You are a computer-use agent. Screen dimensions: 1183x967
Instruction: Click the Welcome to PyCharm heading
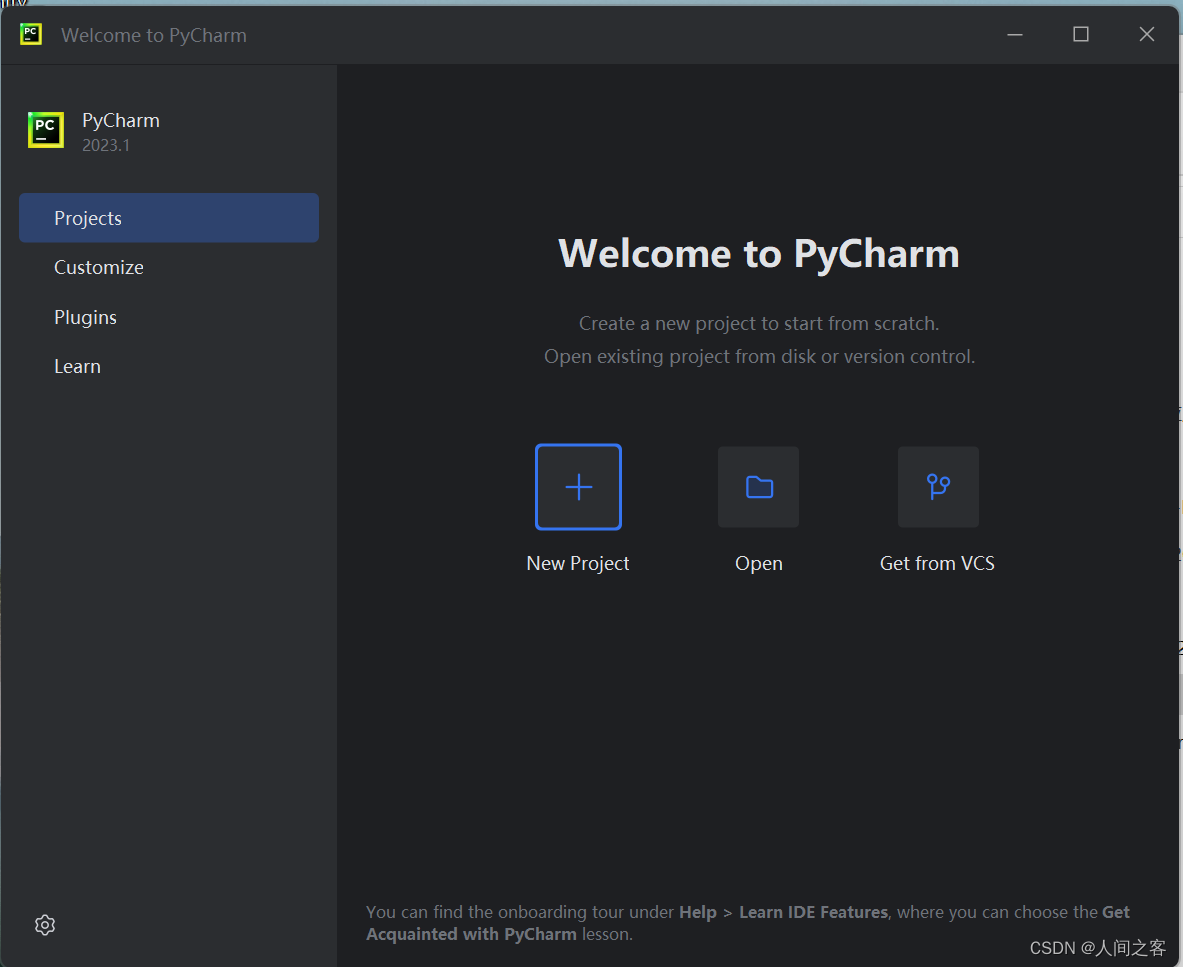(759, 253)
